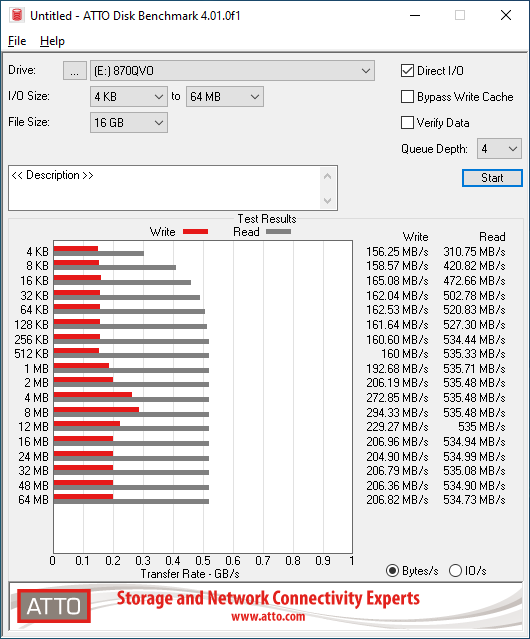Open the I/O Size maximum 64 MB dropdown
This screenshot has width=530, height=639.
(225, 97)
